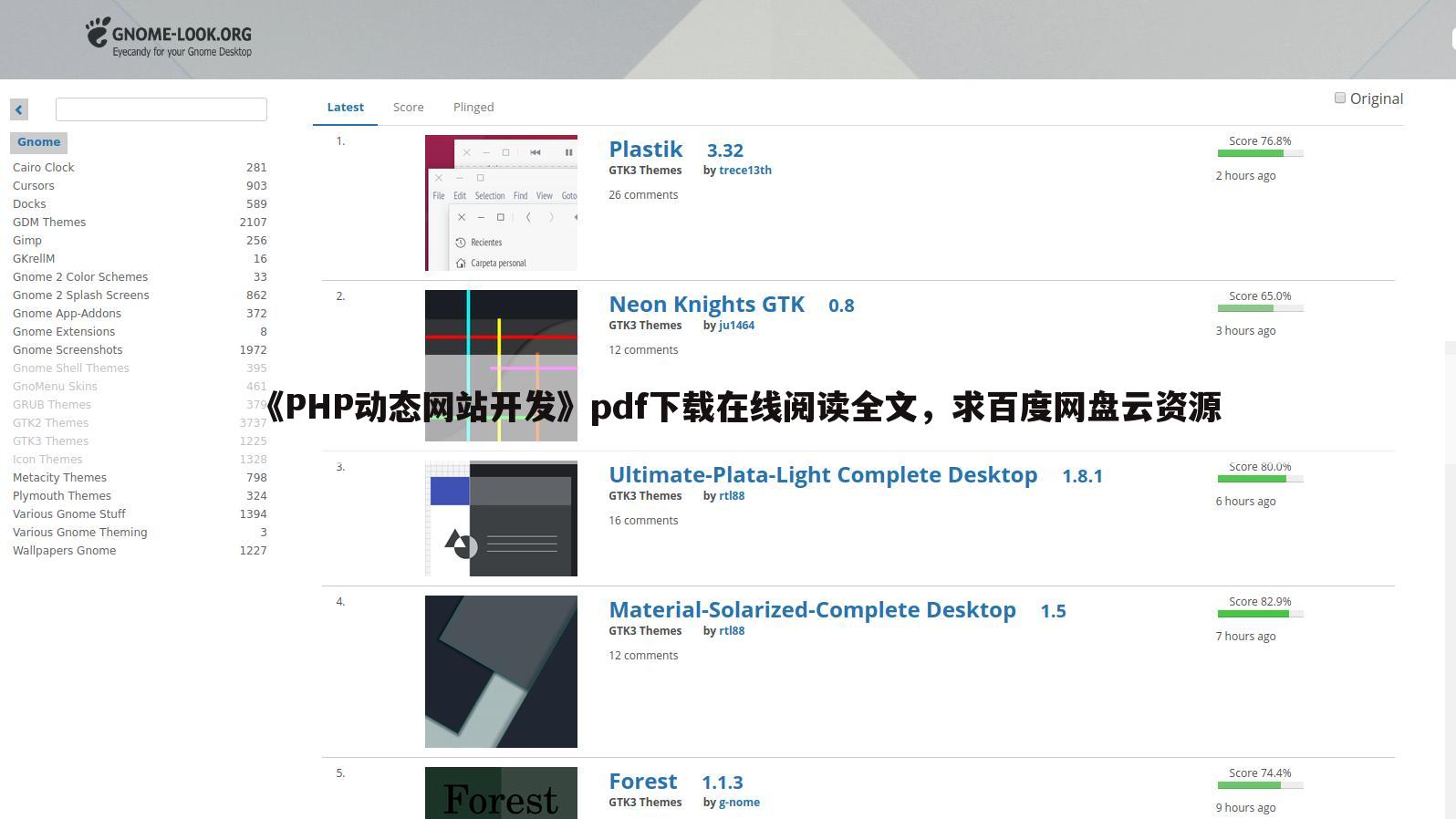Visit author g-nome's profile
This screenshot has width=1456, height=819.
point(739,803)
